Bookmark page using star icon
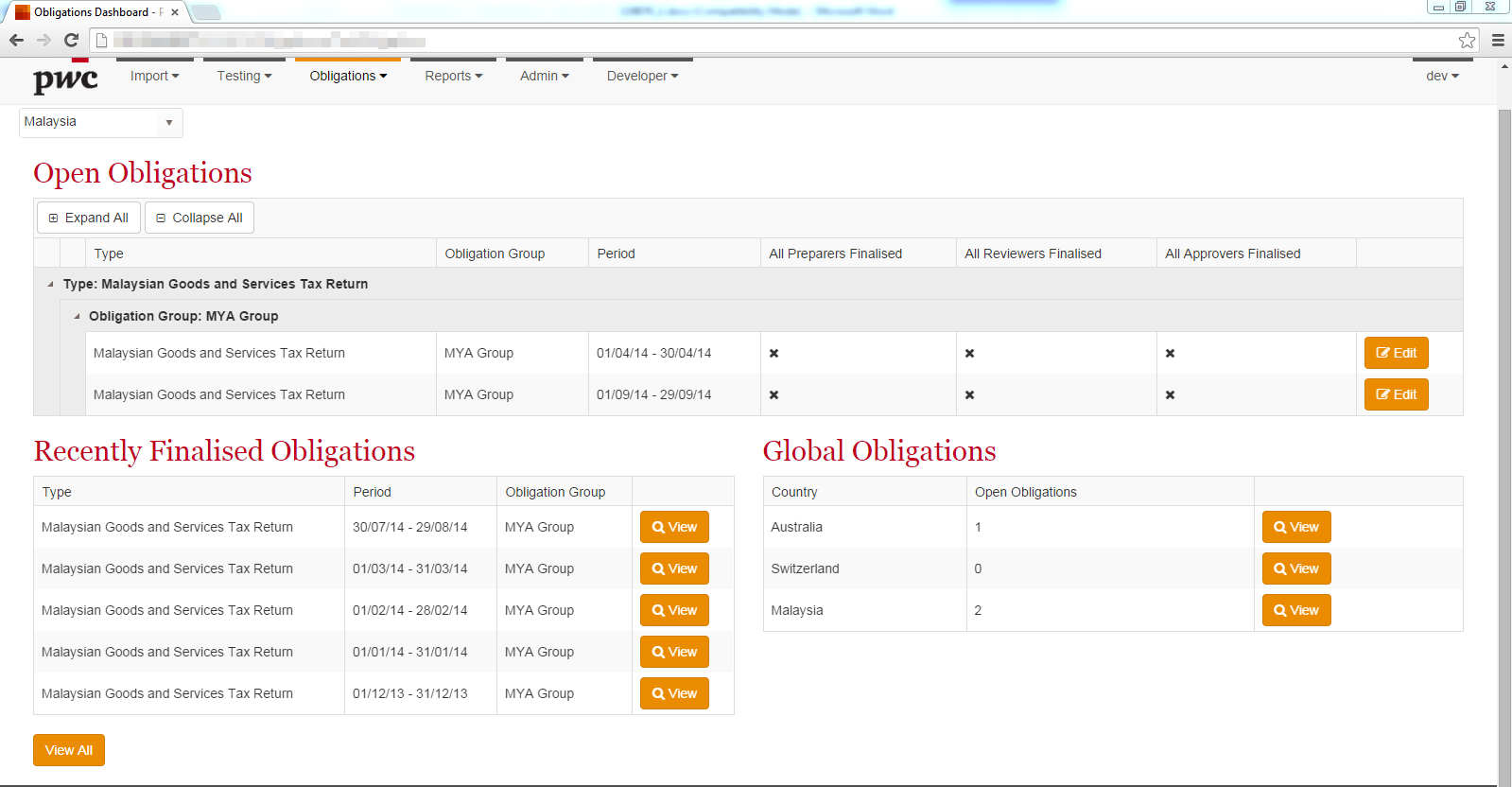 point(1467,41)
